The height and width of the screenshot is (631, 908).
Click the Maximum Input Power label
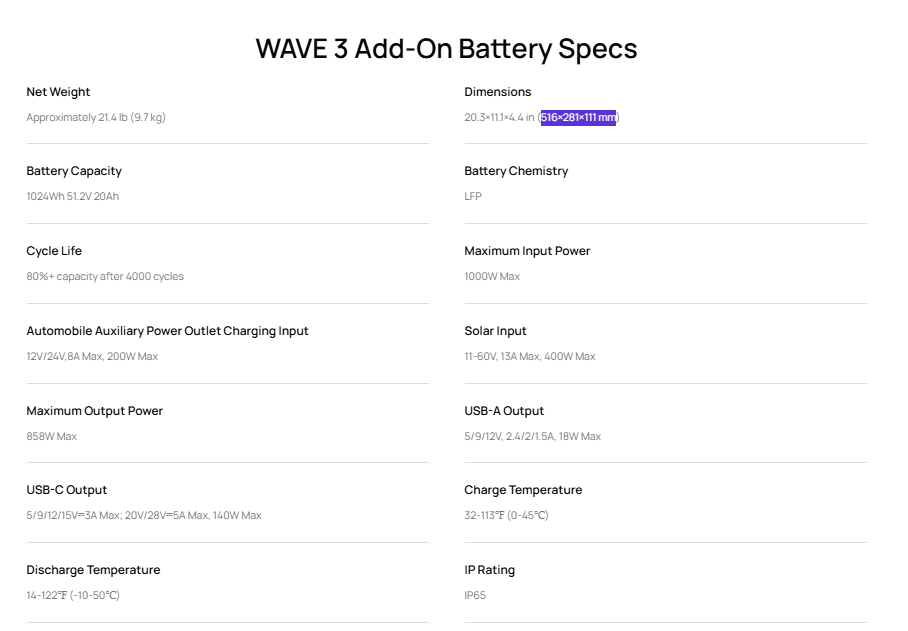tap(527, 251)
